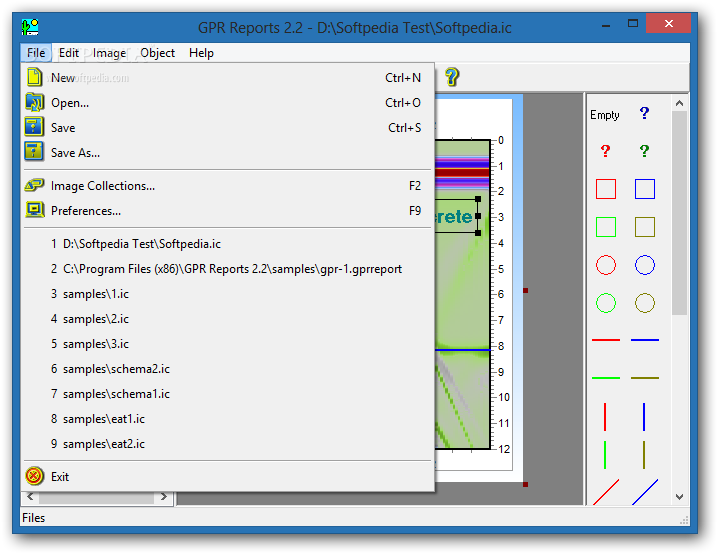Image resolution: width=718 pixels, height=554 pixels.
Task: Open recent file samples\1.ic
Action: click(x=228, y=293)
